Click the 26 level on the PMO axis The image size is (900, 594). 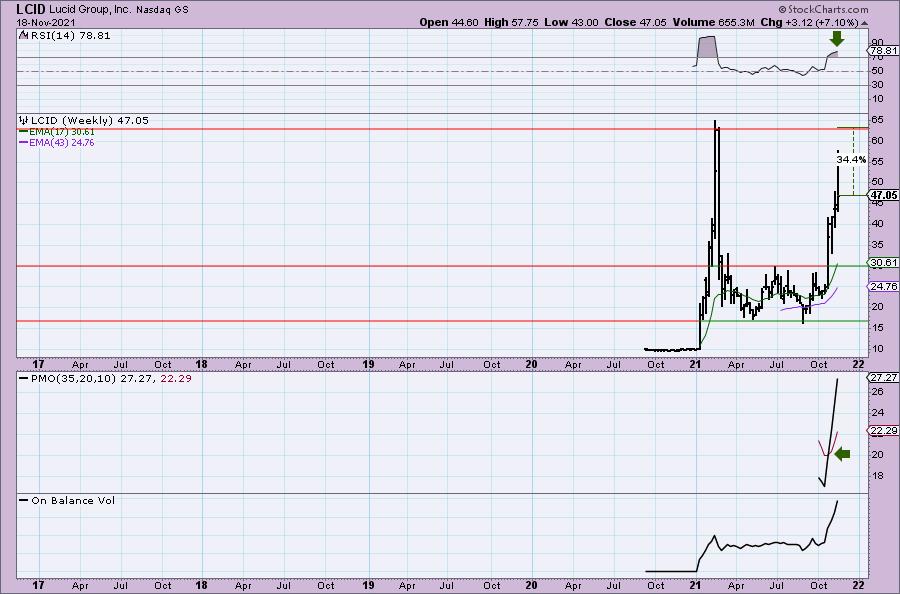pyautogui.click(x=877, y=391)
